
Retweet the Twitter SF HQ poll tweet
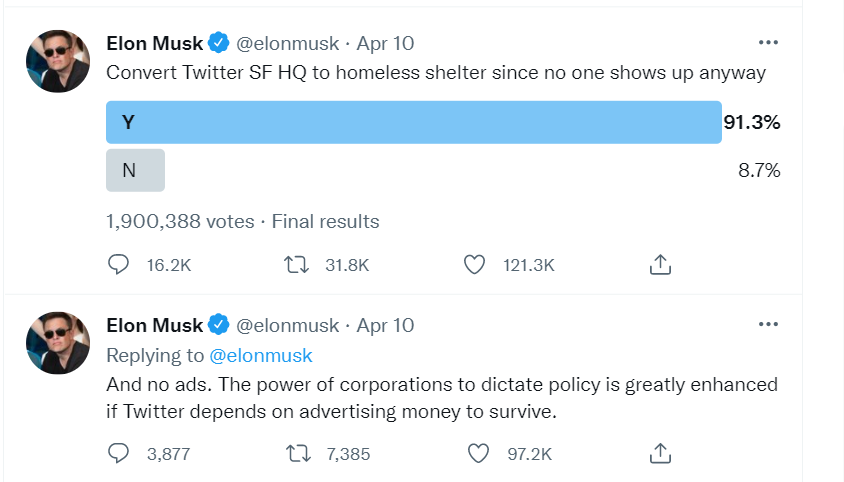pos(296,264)
